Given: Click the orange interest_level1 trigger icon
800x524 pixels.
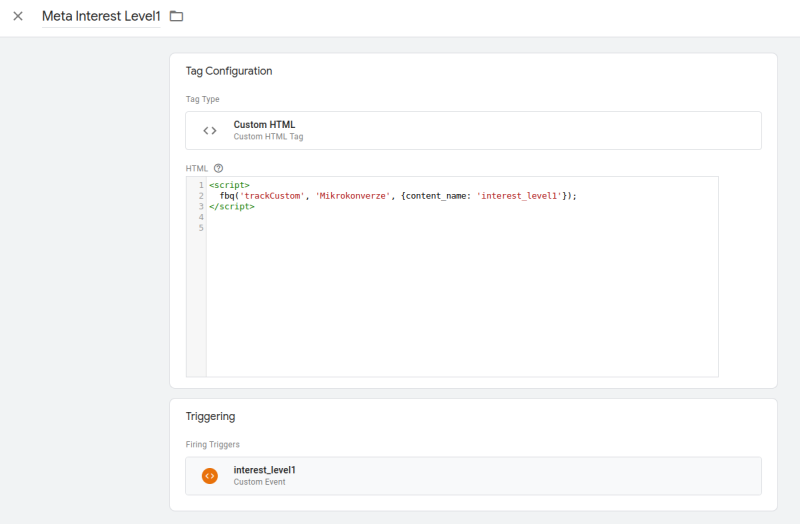Looking at the screenshot, I should click(210, 476).
